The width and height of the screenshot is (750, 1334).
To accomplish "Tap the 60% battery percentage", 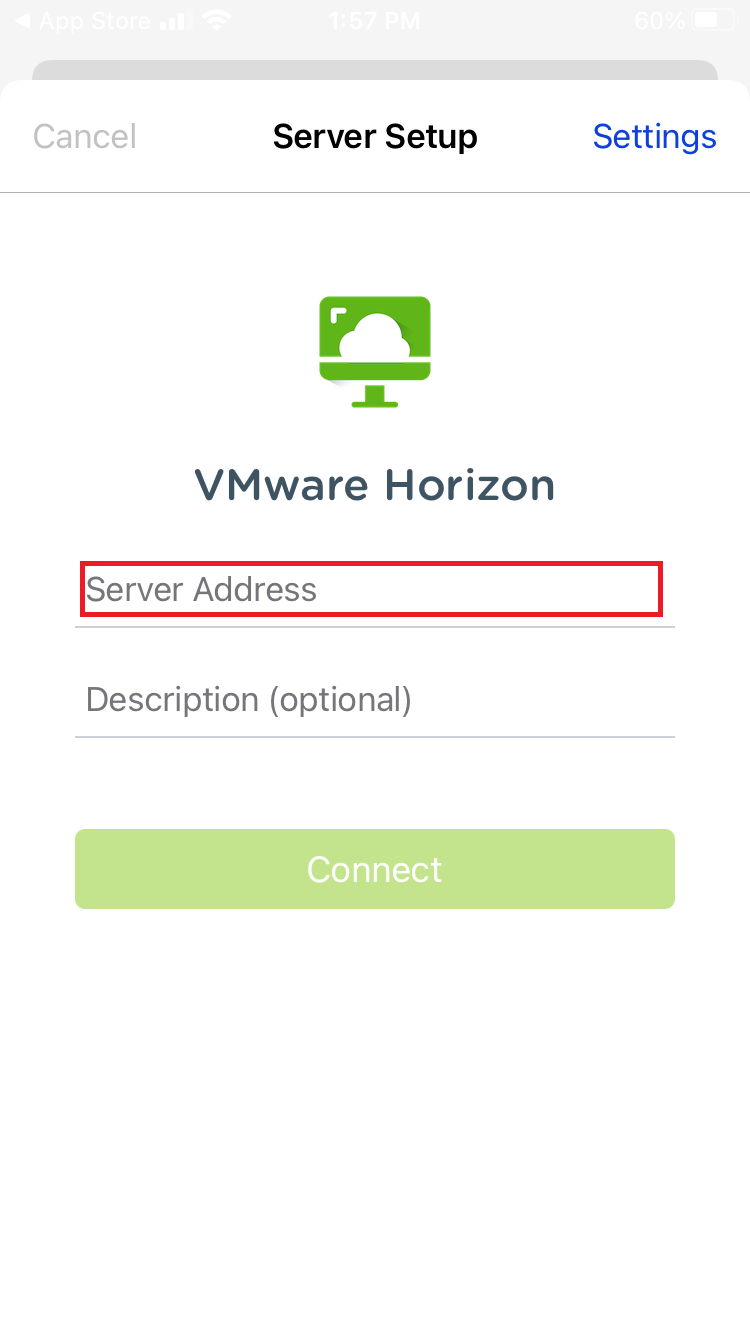I will click(x=660, y=20).
